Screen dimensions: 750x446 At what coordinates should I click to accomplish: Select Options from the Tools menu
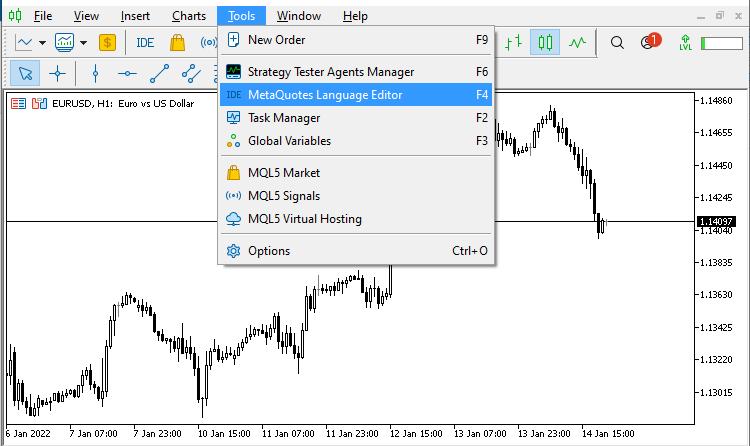pyautogui.click(x=354, y=251)
